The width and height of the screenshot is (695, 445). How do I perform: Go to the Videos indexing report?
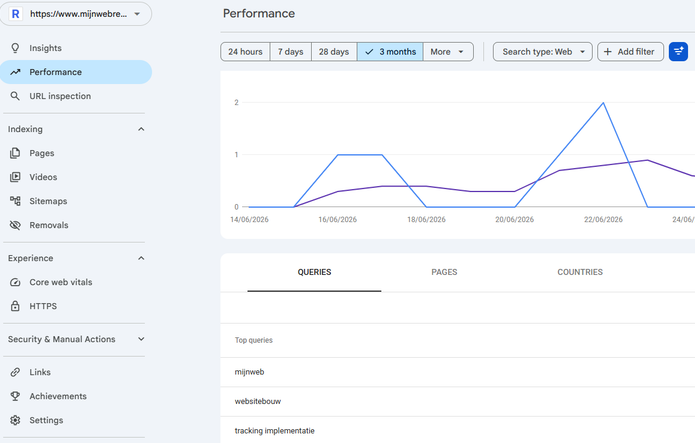pyautogui.click(x=76, y=177)
